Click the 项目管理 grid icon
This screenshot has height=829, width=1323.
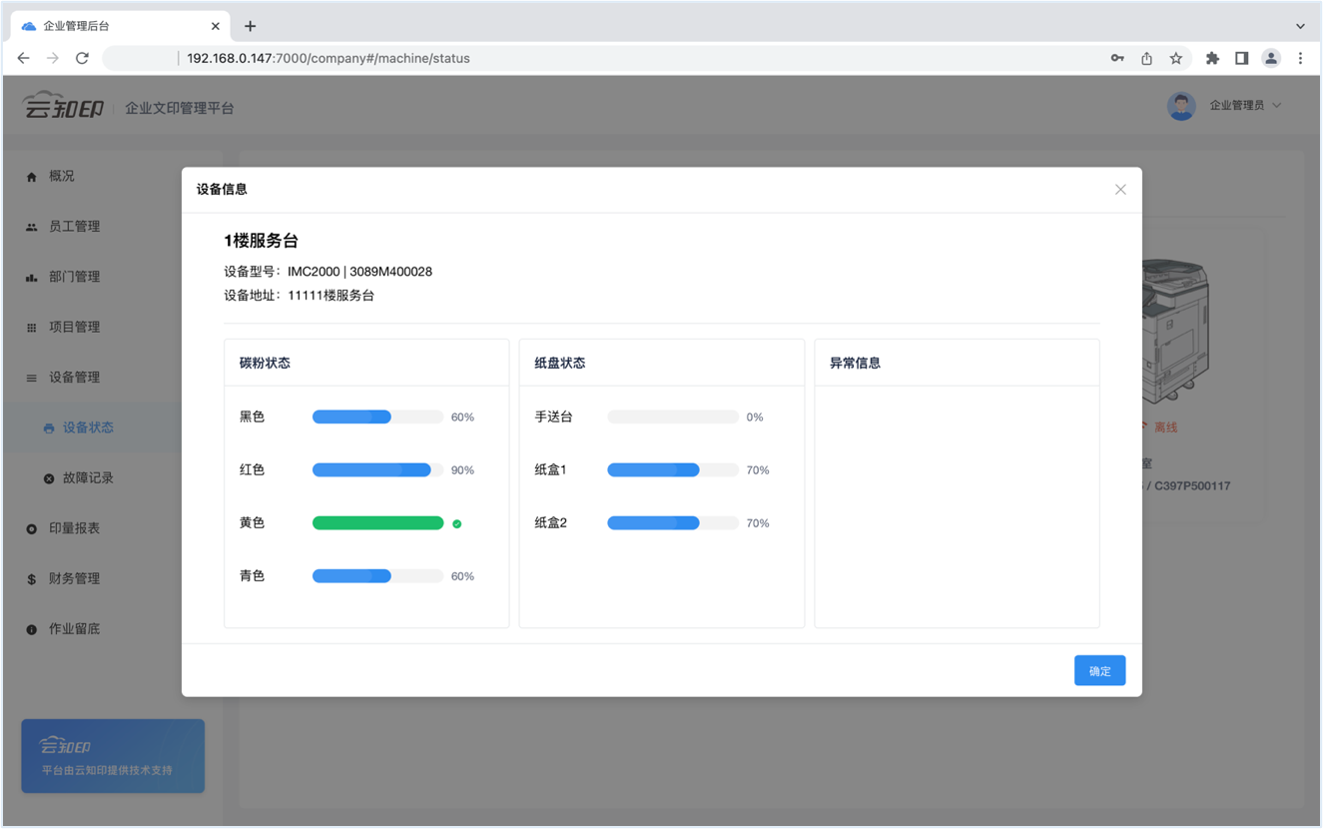[31, 328]
